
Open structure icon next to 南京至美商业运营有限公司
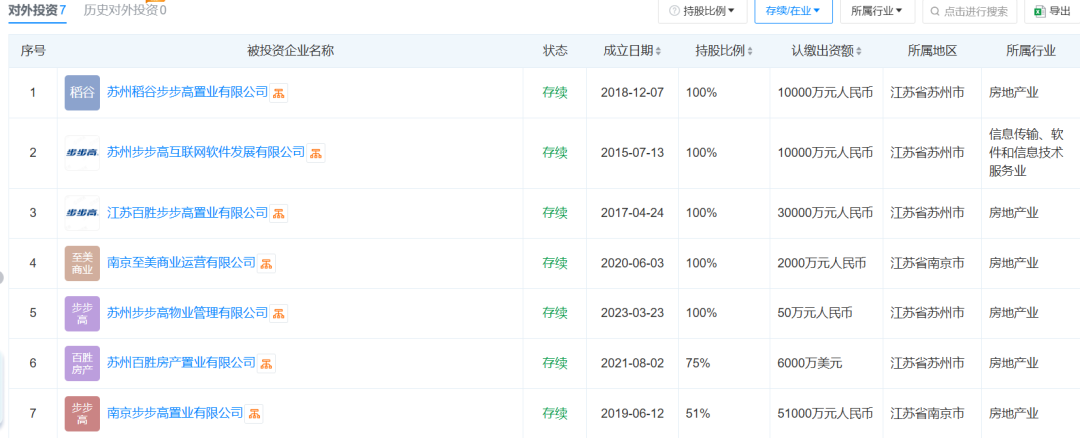[267, 263]
